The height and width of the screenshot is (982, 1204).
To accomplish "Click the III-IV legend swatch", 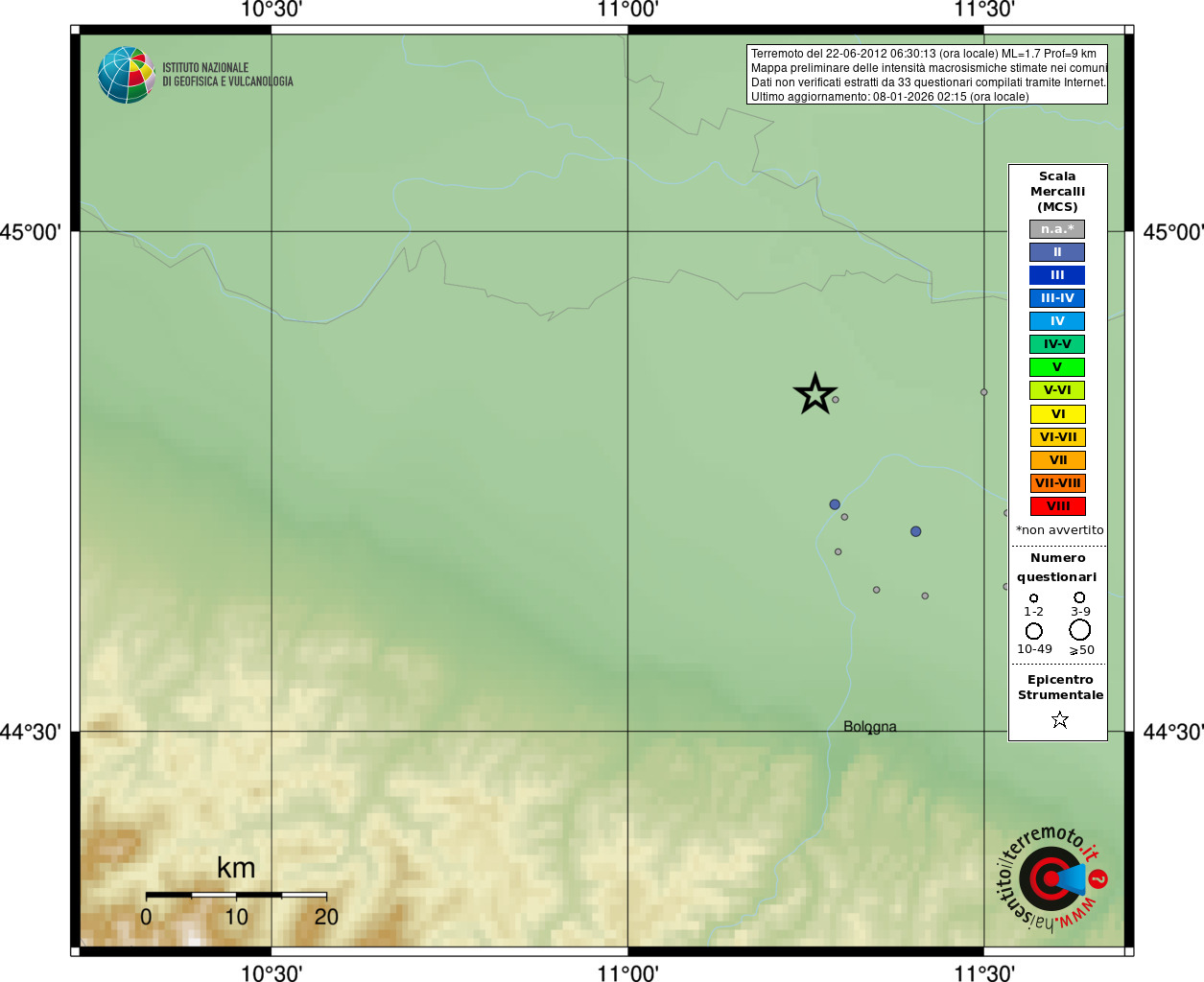I will pos(1057,298).
